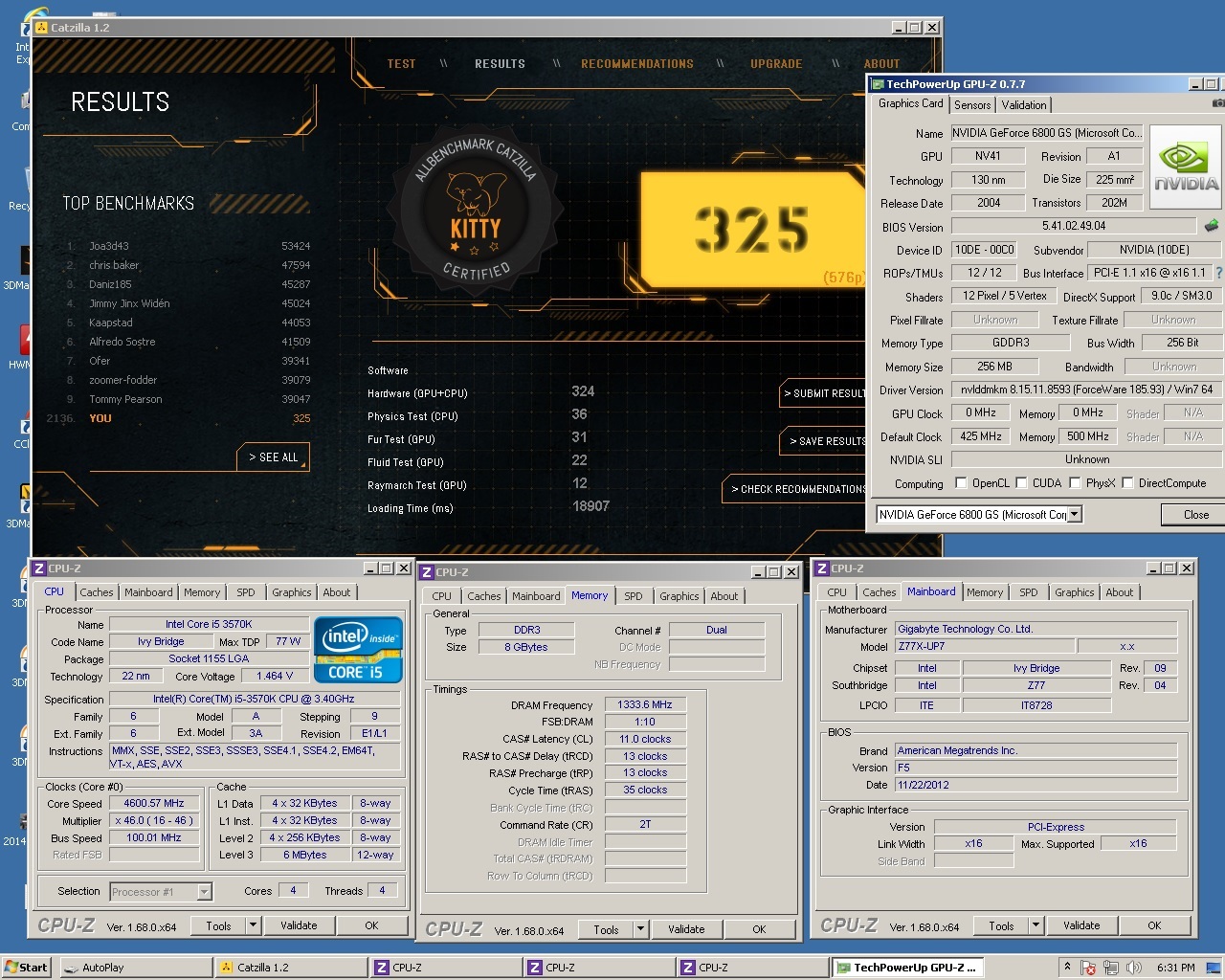The width and height of the screenshot is (1225, 980).
Task: Click the red security alert tray icon
Action: 1089,968
